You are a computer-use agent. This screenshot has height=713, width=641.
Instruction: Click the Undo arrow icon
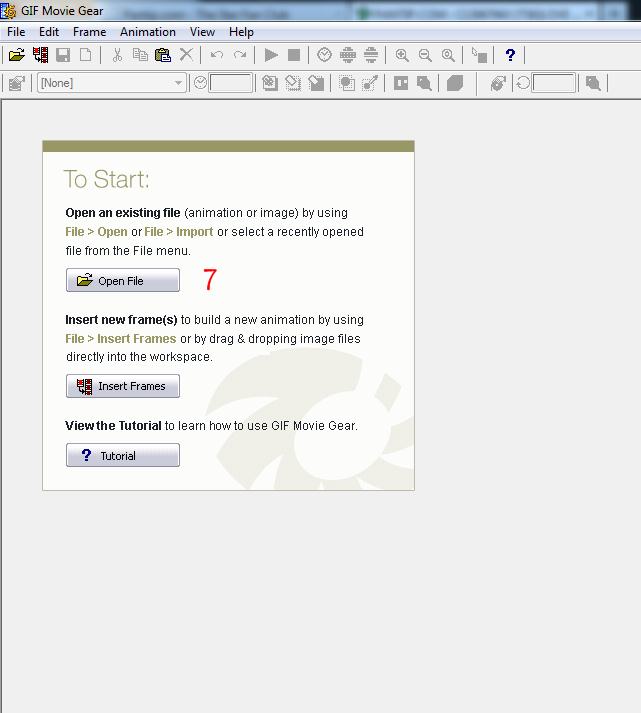217,55
